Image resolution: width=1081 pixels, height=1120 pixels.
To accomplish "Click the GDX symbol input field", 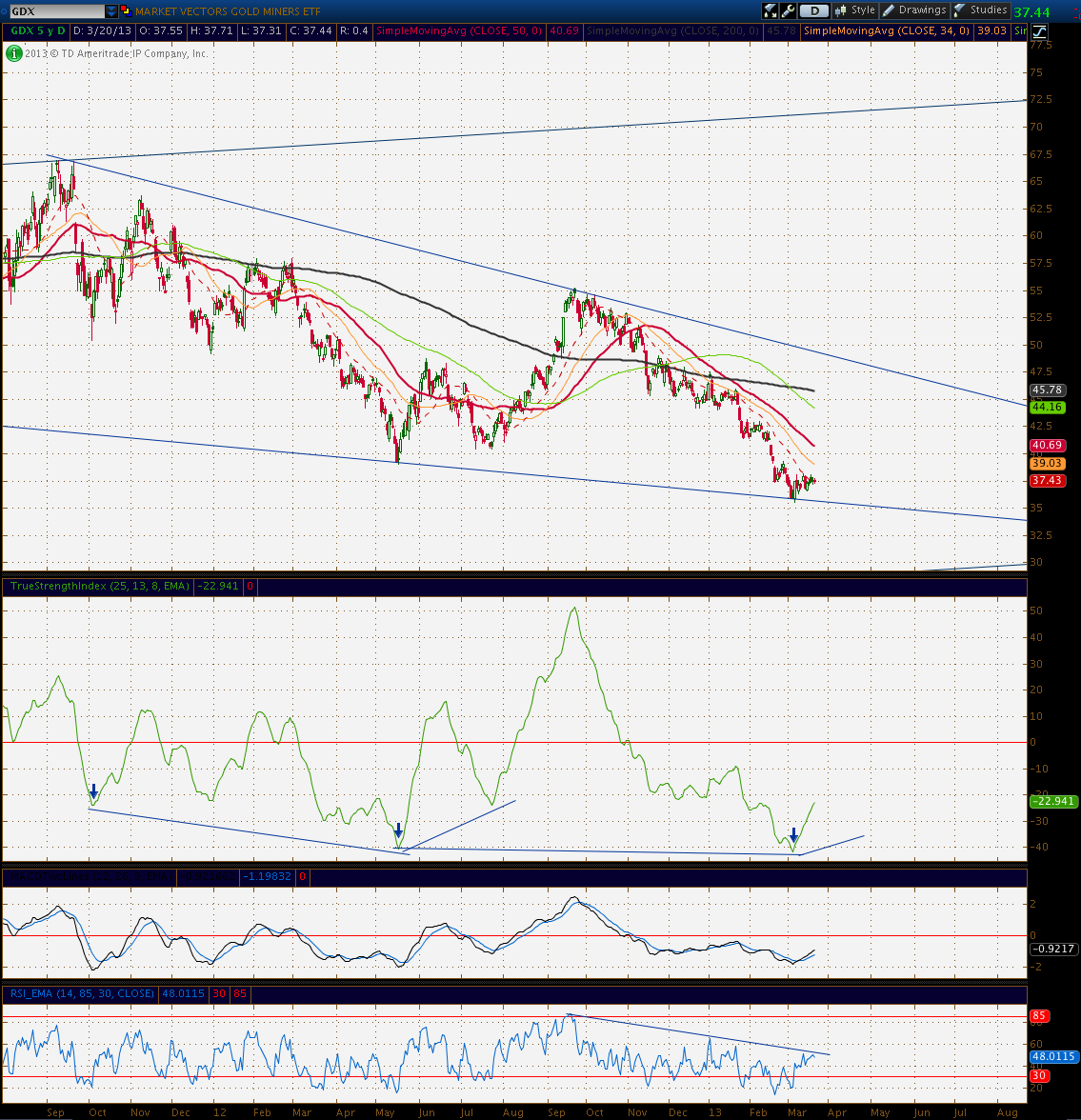I will pos(57,11).
